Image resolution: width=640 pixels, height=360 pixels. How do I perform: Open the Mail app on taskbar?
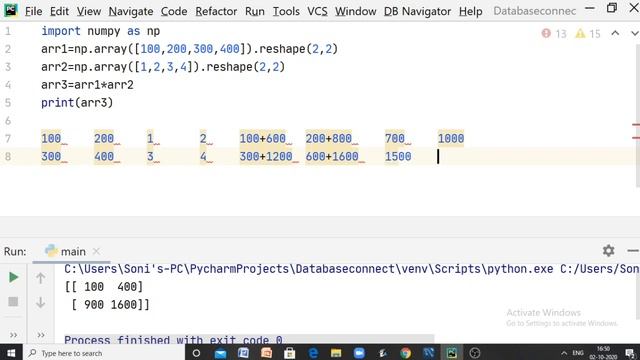220,353
